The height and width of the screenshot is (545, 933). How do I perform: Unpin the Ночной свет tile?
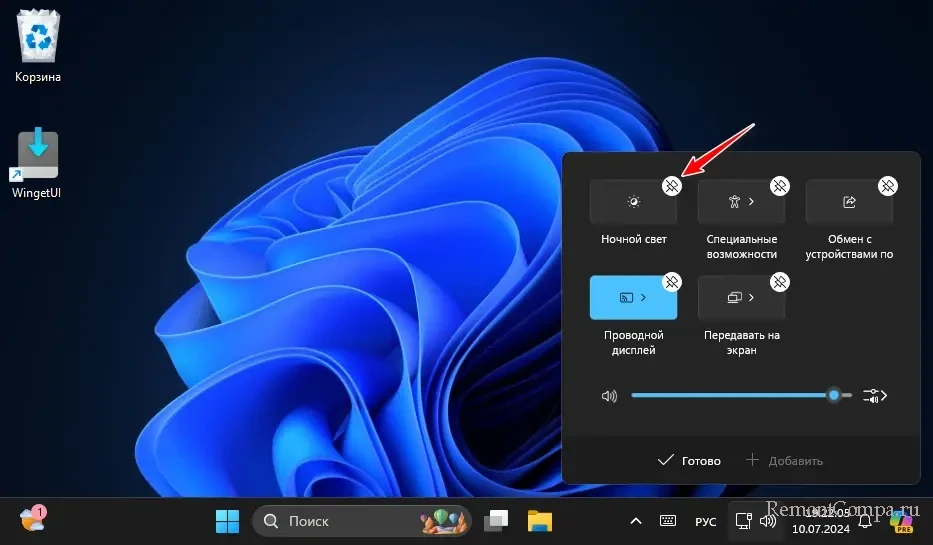(x=672, y=186)
